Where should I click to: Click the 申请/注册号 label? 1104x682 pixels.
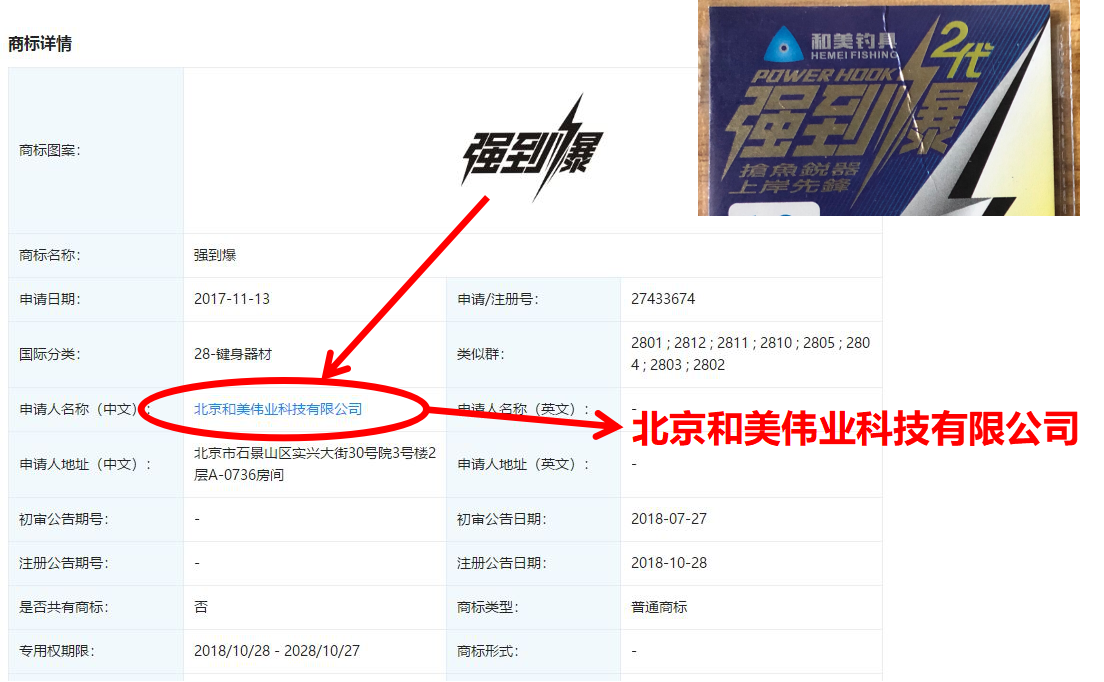[498, 299]
